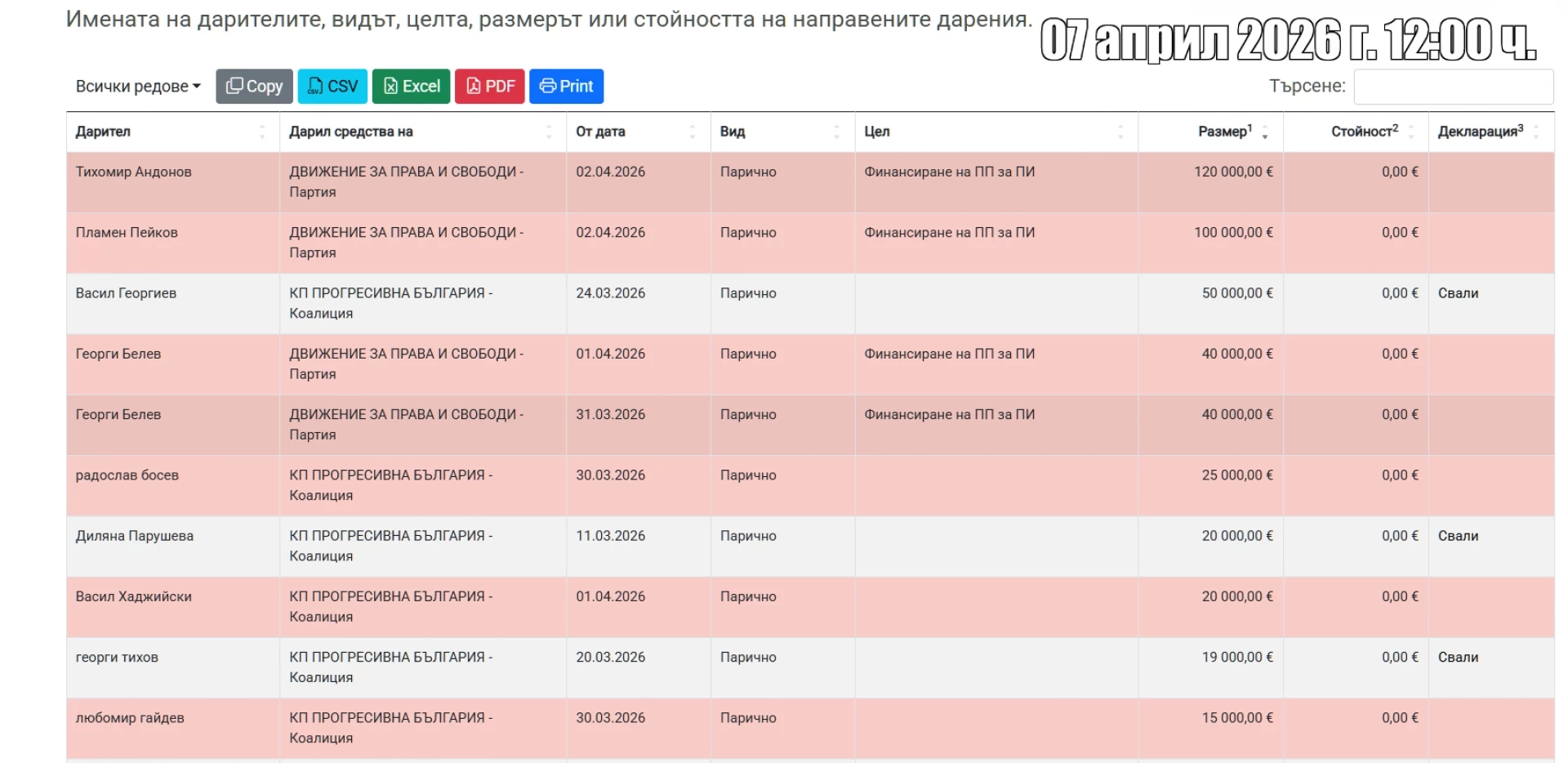Viewport: 1568px width, 763px height.
Task: Sort by the Размер column arrows
Action: tap(1264, 132)
